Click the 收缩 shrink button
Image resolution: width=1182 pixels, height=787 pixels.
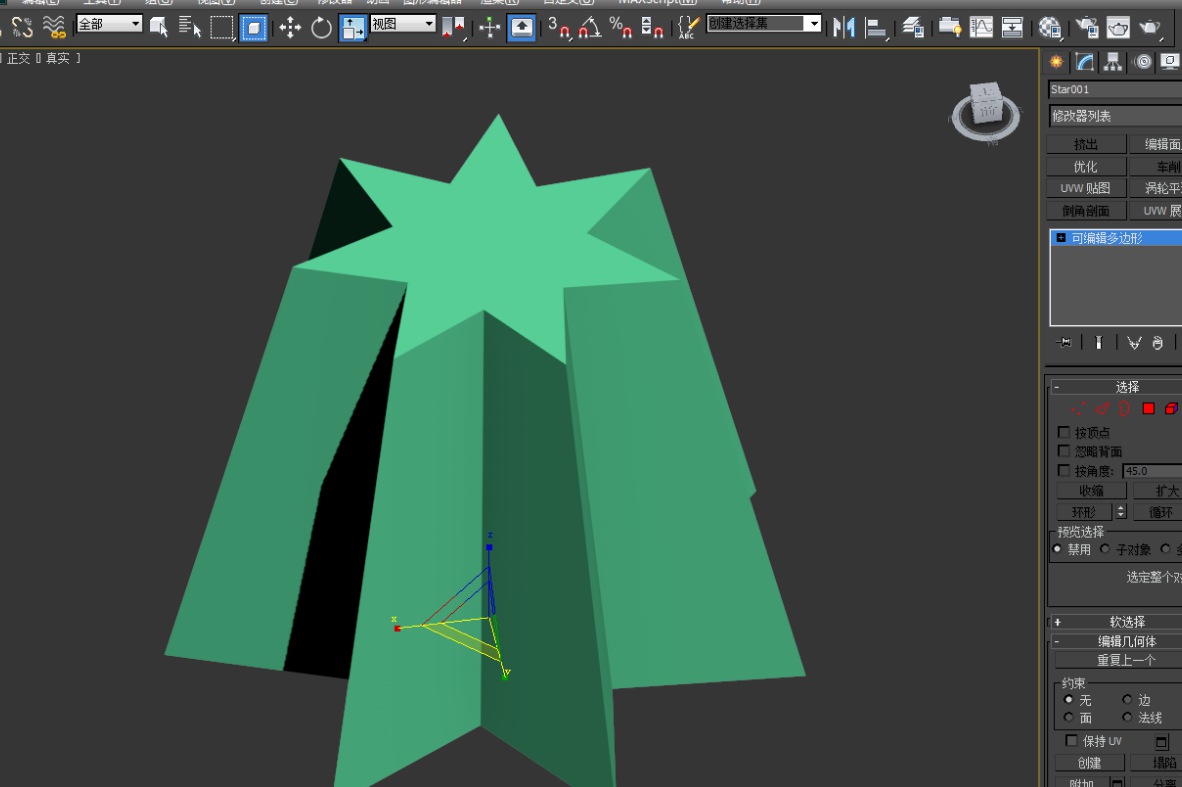click(1091, 491)
